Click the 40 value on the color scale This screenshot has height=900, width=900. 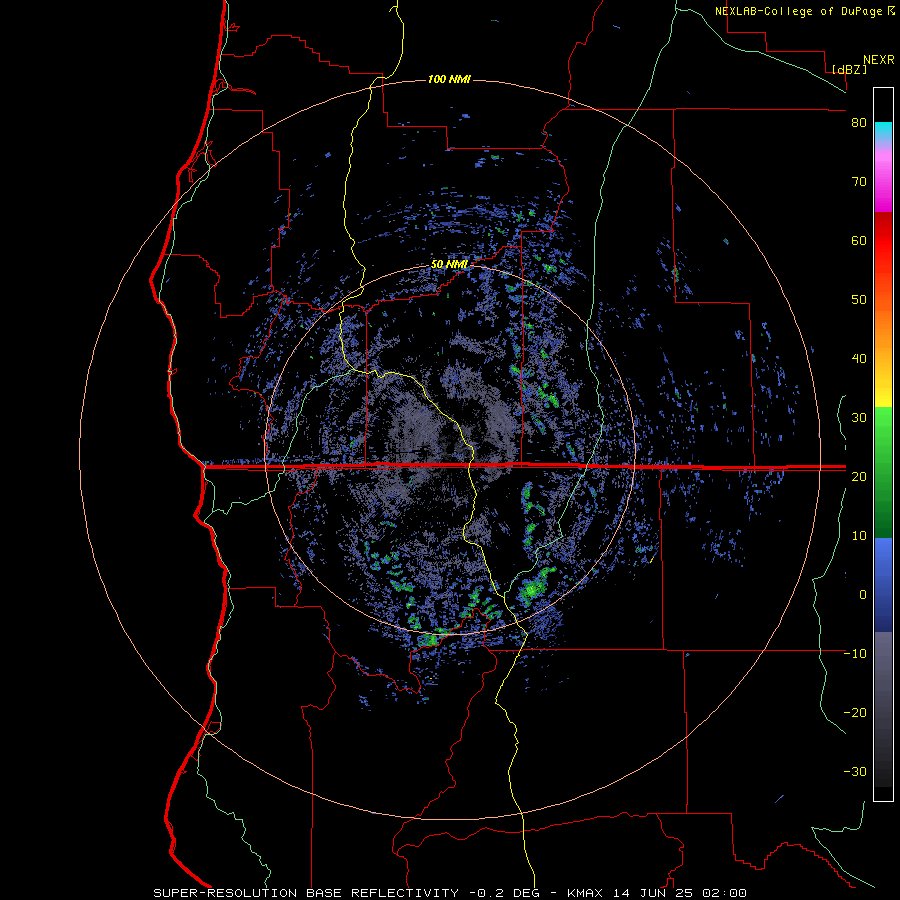(x=859, y=359)
